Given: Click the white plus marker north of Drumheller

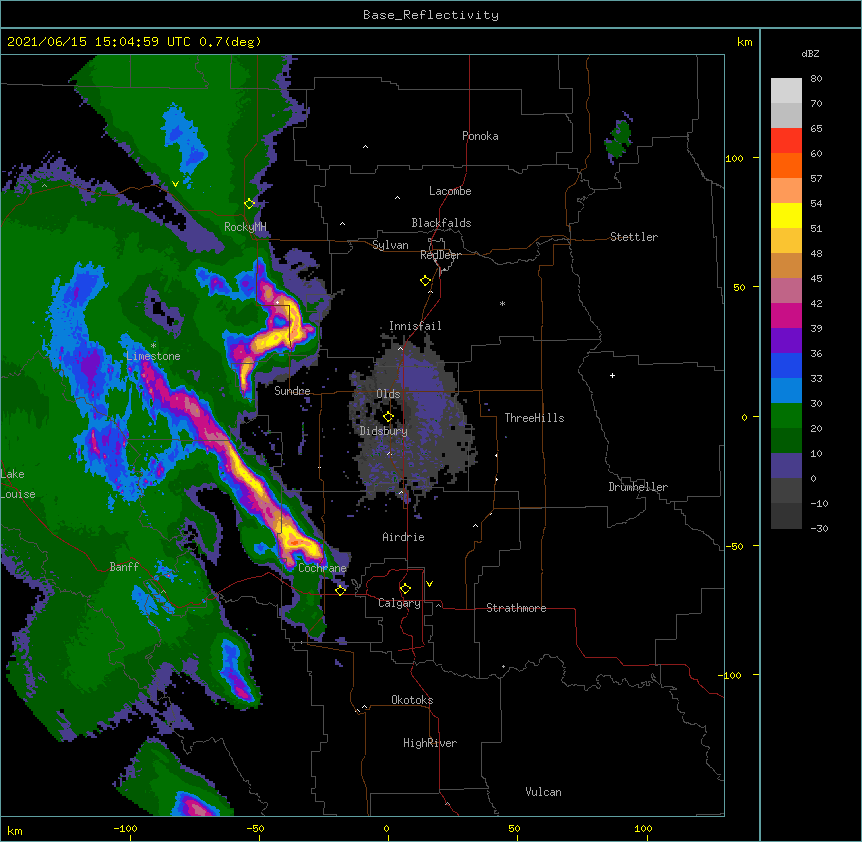Looking at the screenshot, I should click(612, 375).
